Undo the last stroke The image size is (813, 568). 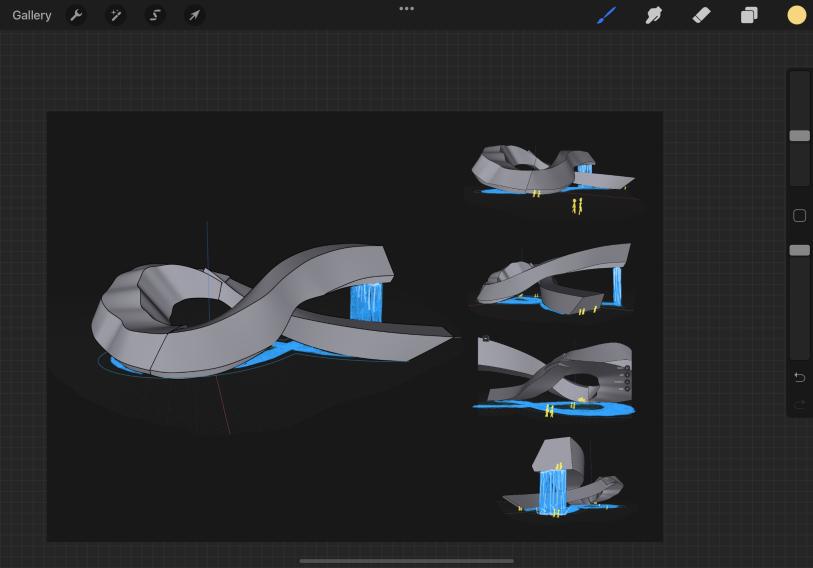pyautogui.click(x=799, y=377)
